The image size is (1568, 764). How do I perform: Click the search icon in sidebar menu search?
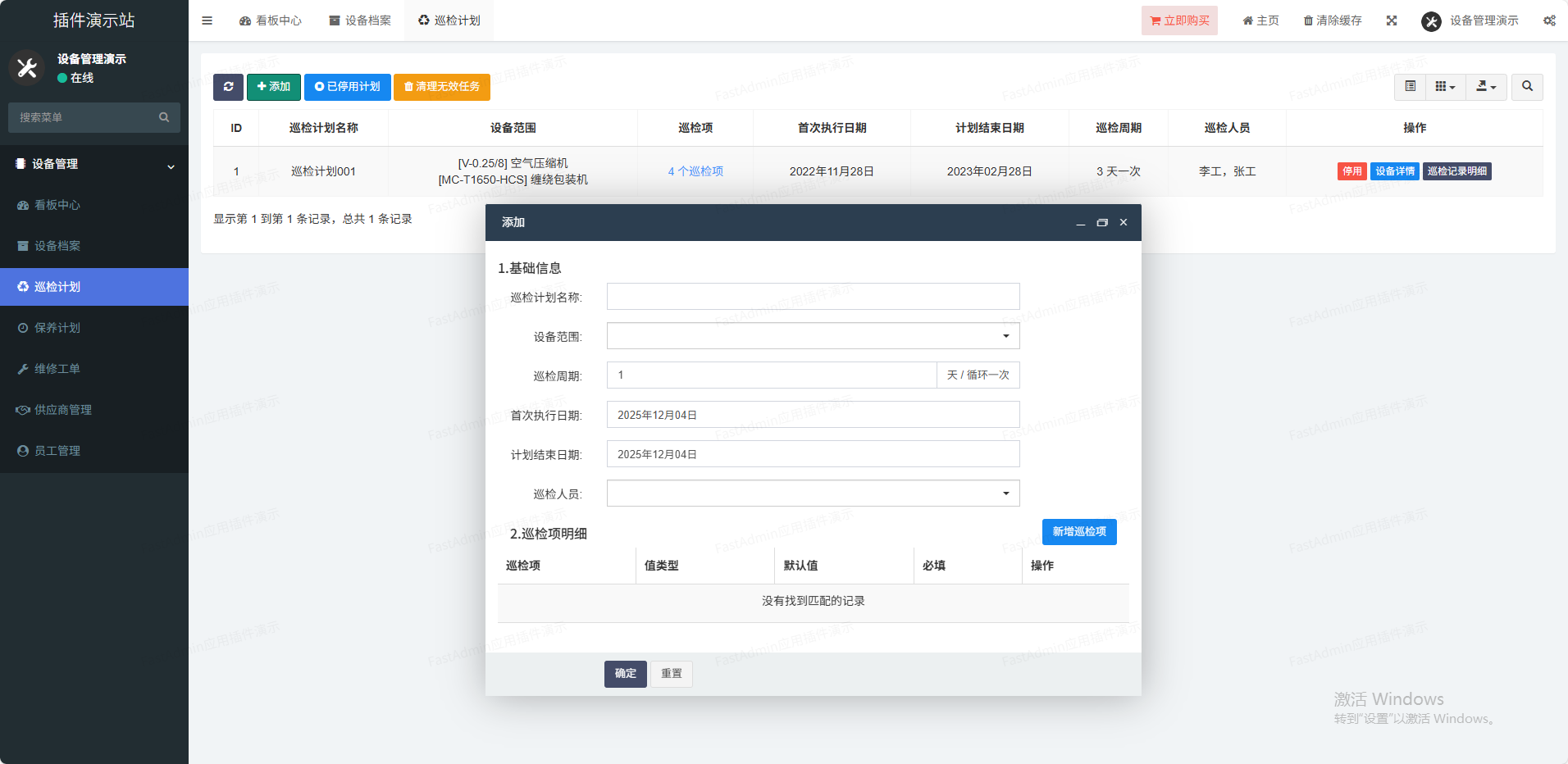(164, 117)
